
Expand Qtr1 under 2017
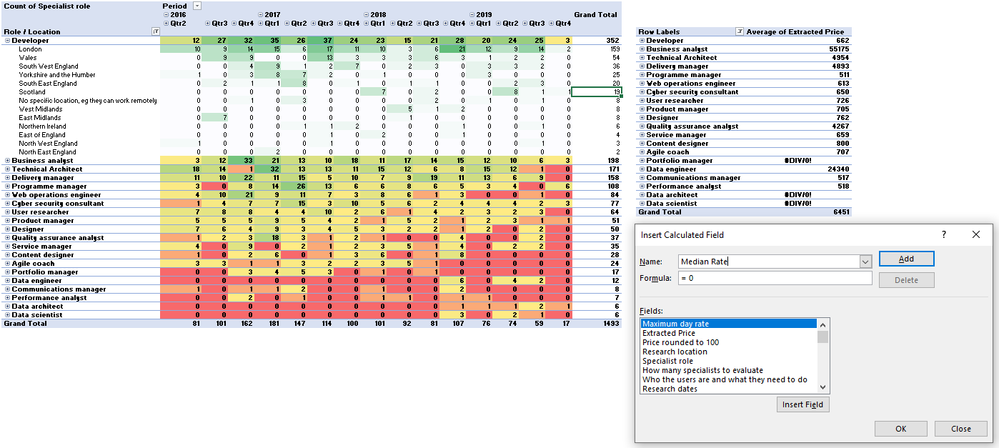point(261,23)
